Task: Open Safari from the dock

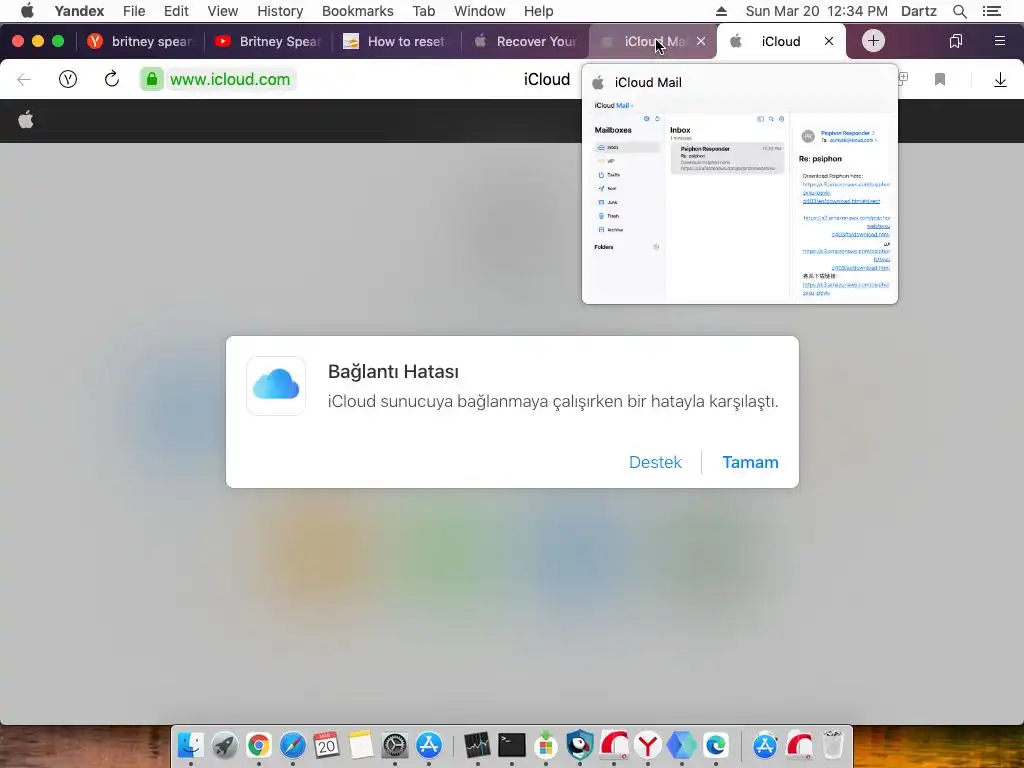Action: [x=293, y=745]
